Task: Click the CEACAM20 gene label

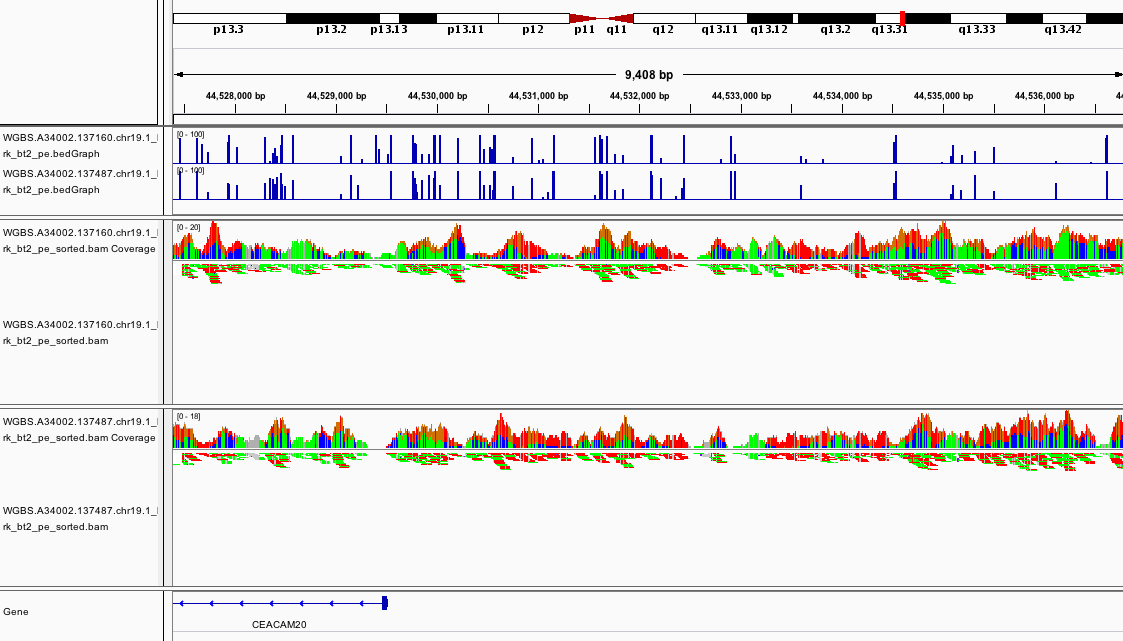Action: (279, 625)
